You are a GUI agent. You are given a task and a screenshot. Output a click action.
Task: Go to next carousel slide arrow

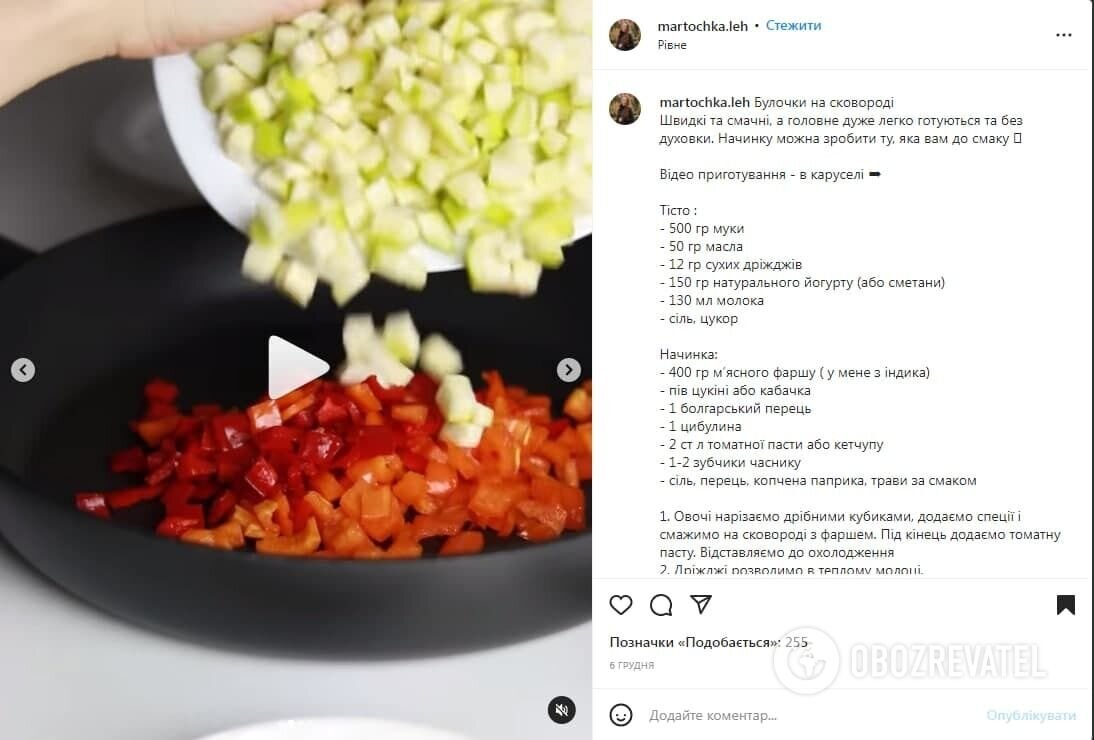coord(568,370)
